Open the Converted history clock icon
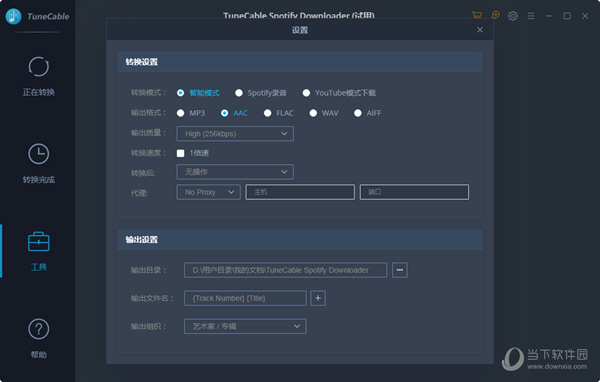This screenshot has width=600, height=382. [x=39, y=154]
